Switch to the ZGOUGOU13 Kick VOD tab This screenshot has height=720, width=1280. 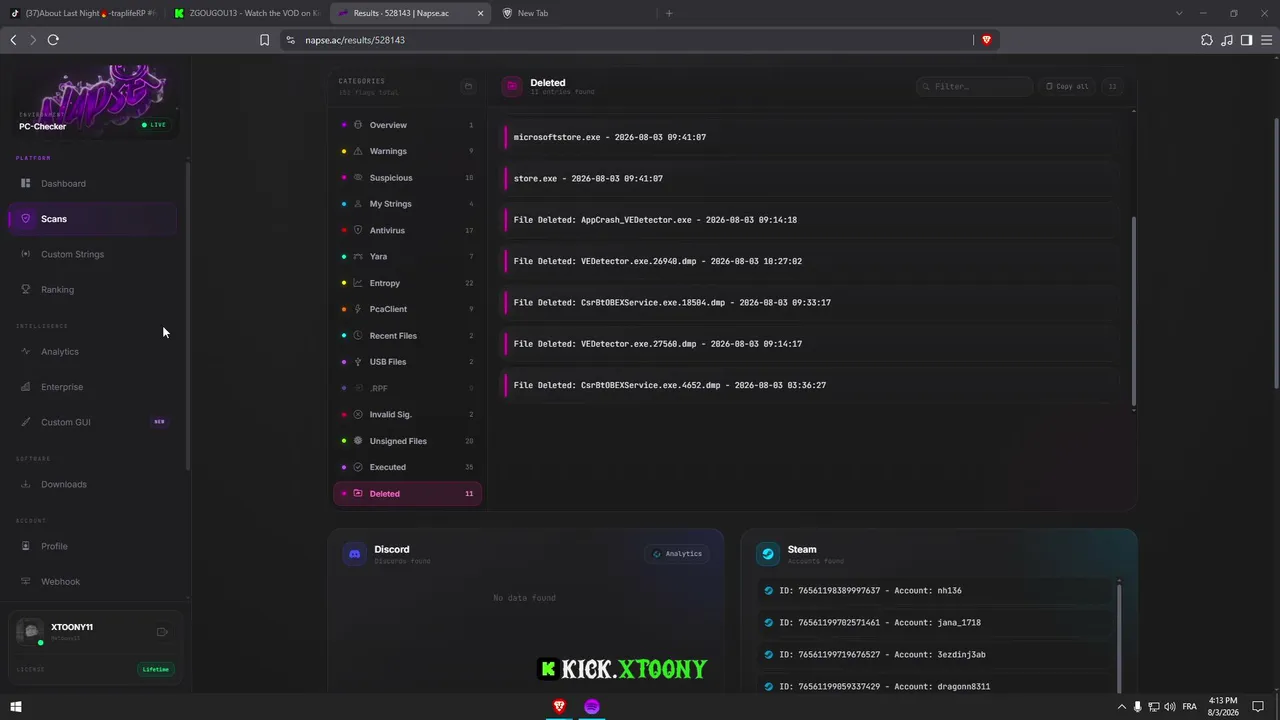click(x=245, y=13)
